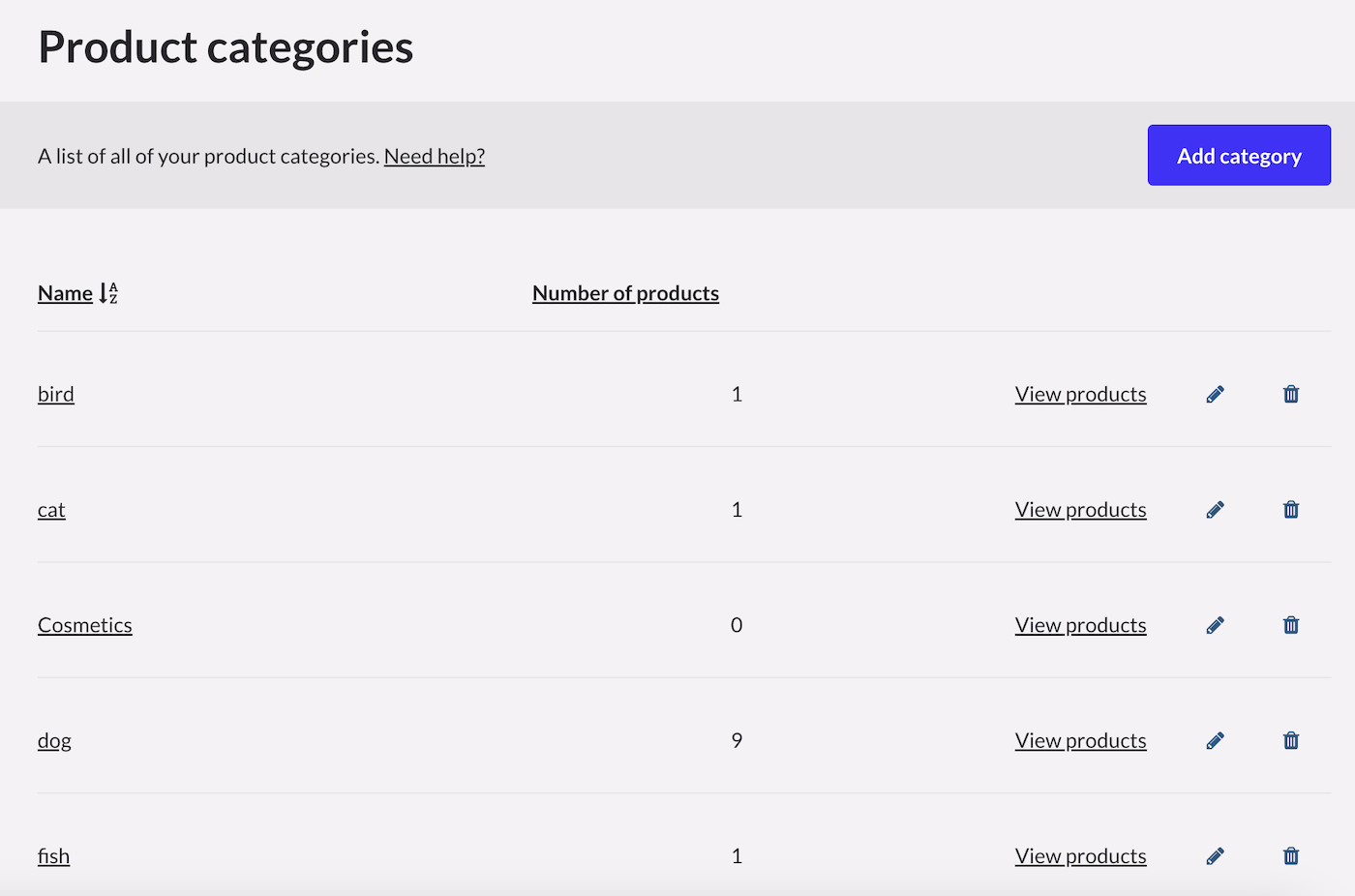Edit the Cosmetics category
The image size is (1355, 896).
(1215, 624)
